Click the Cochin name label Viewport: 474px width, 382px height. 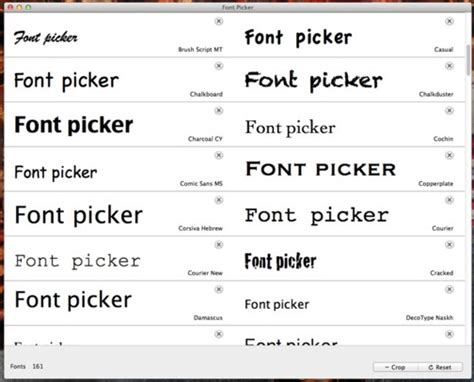click(x=443, y=139)
